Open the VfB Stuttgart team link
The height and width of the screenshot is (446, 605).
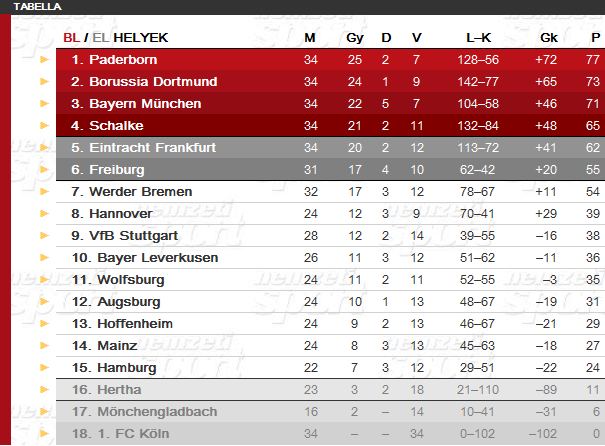click(x=133, y=235)
